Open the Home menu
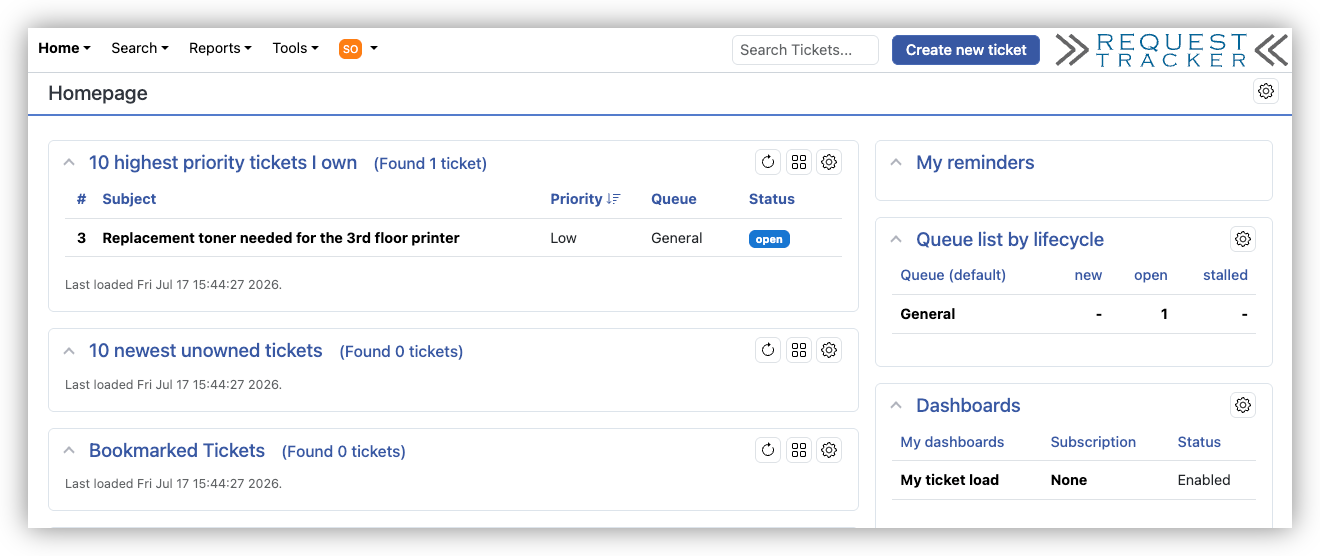1320x556 pixels. [x=64, y=48]
